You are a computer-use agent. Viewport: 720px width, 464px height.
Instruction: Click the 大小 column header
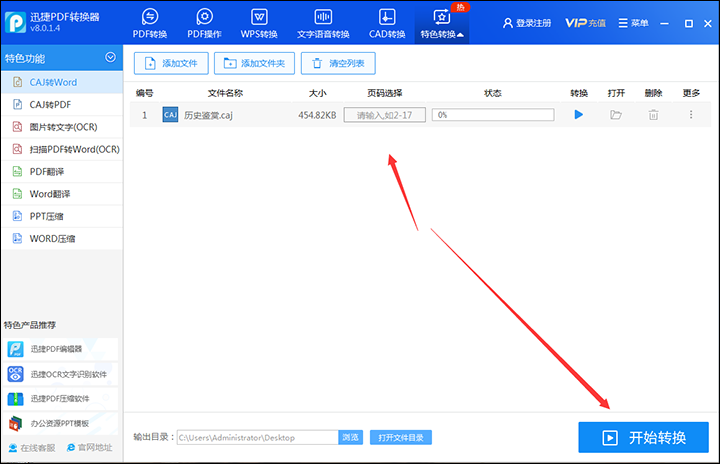317,93
